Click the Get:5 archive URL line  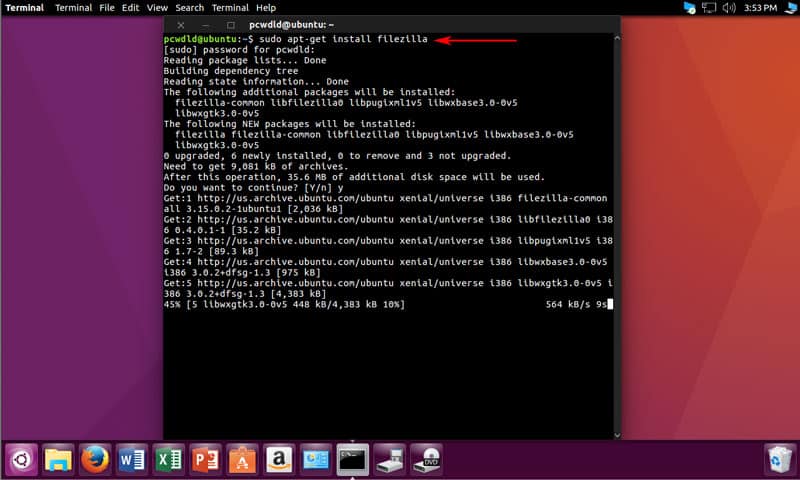388,283
